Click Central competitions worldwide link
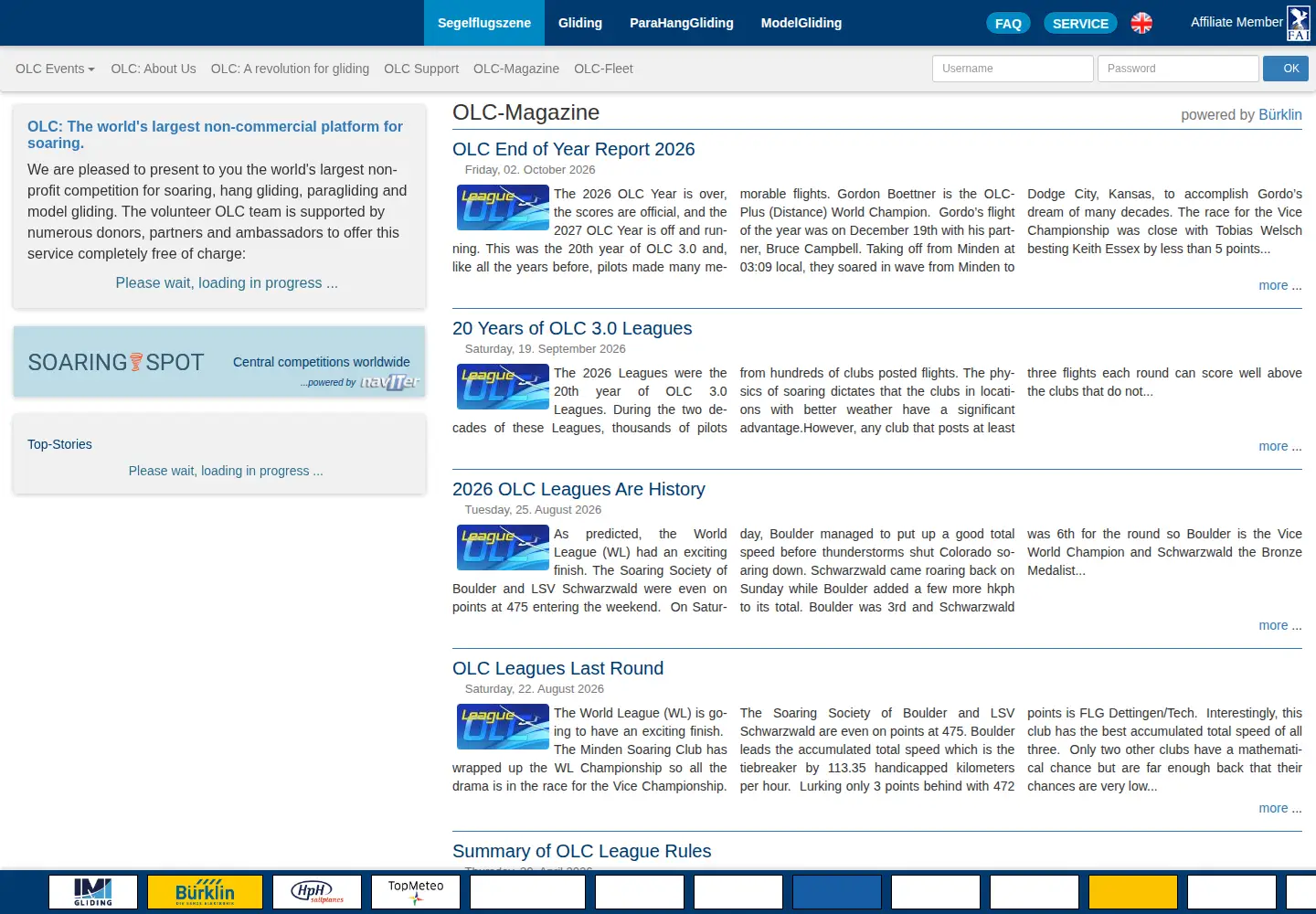The image size is (1316, 914). click(322, 362)
